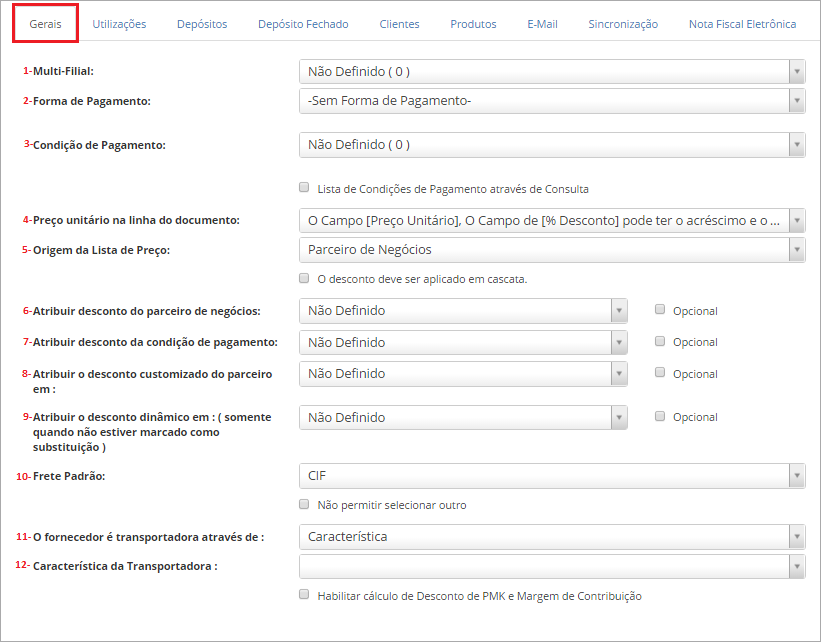
Task: Expand Atribuir o desconto customizado do parceiro dropdown
Action: tap(463, 374)
